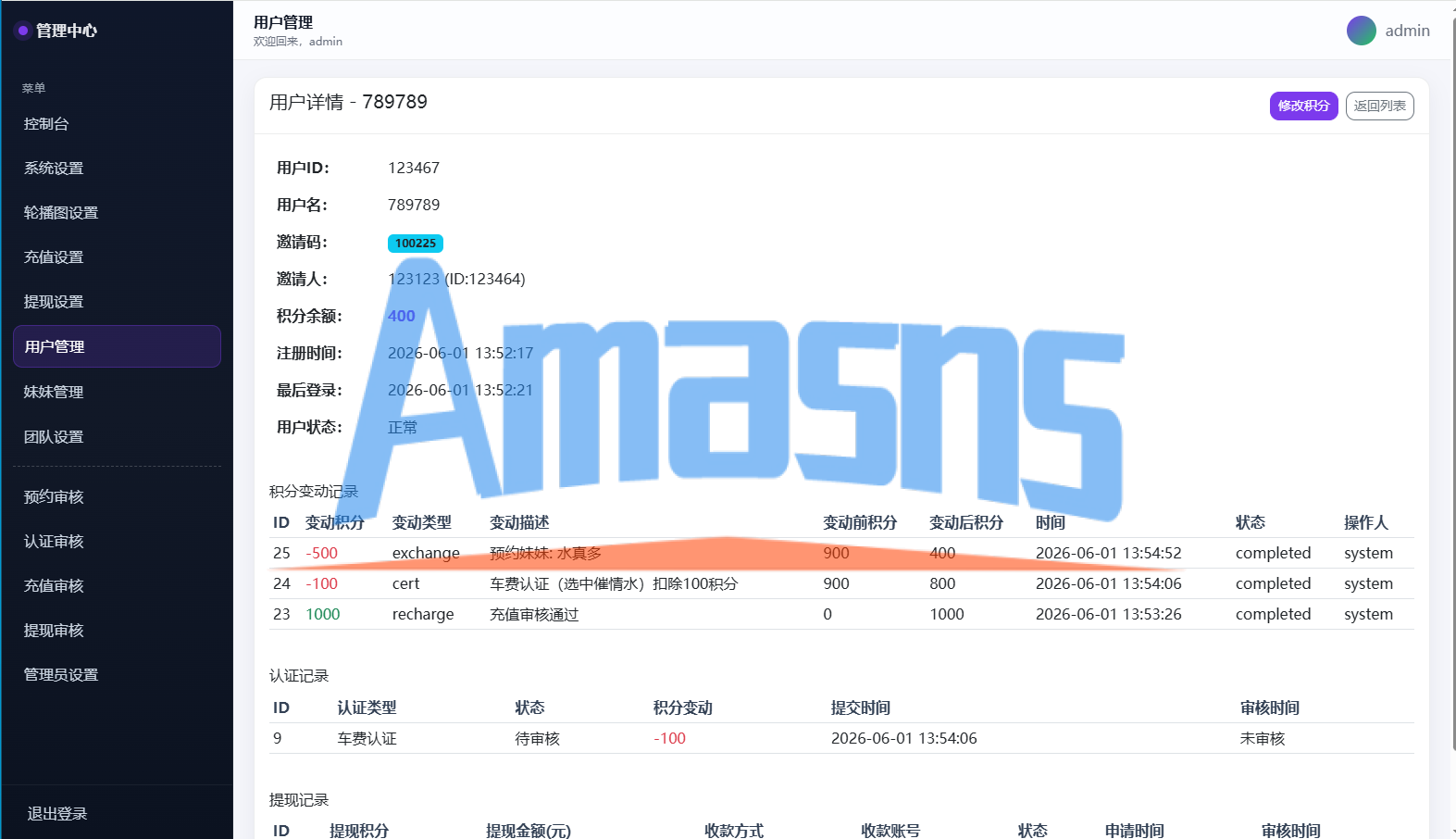Click the purple dot logo beside 管理中心
Screen dimensions: 1456x839
(x=23, y=31)
